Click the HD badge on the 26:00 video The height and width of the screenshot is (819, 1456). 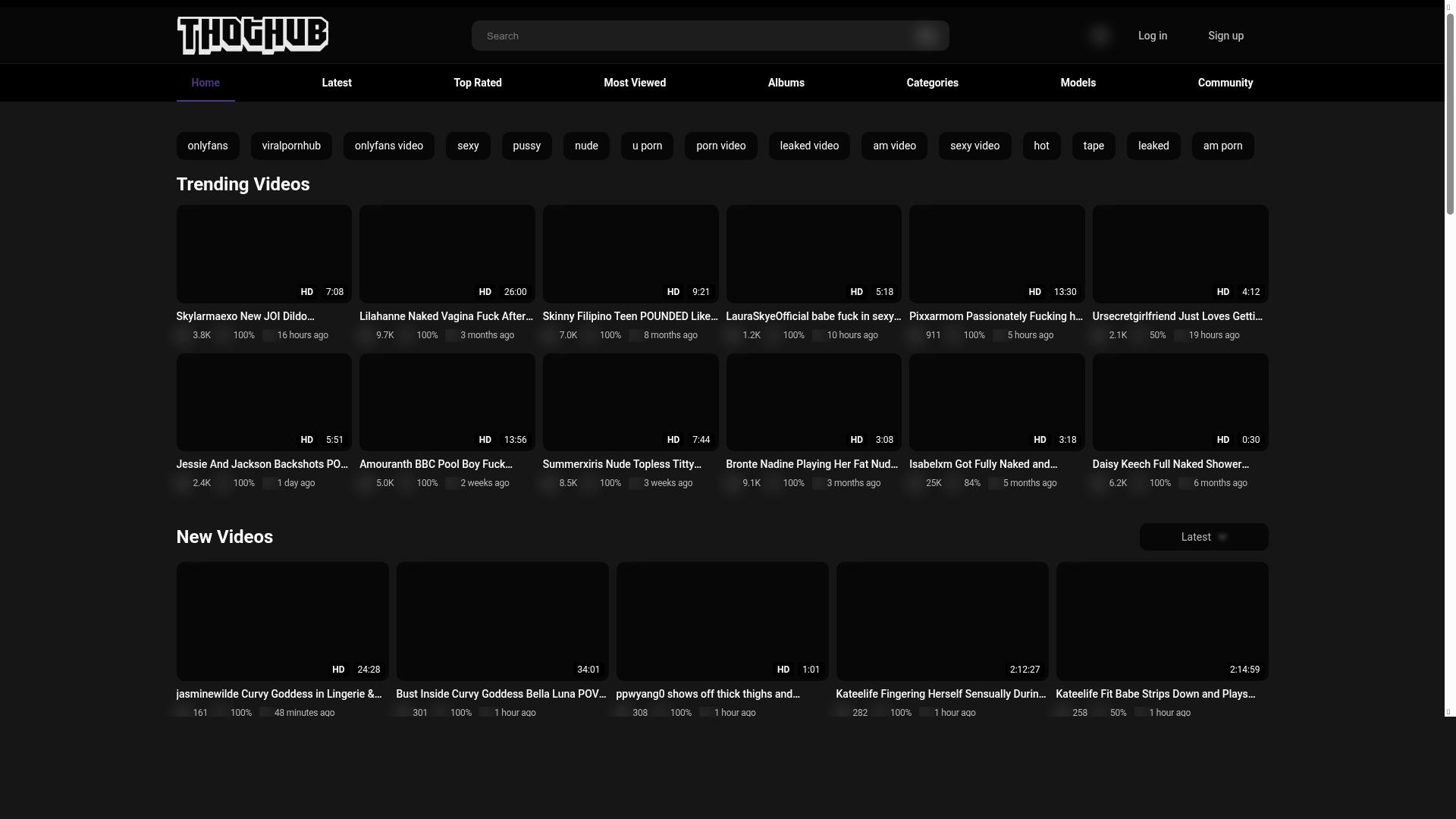[485, 292]
